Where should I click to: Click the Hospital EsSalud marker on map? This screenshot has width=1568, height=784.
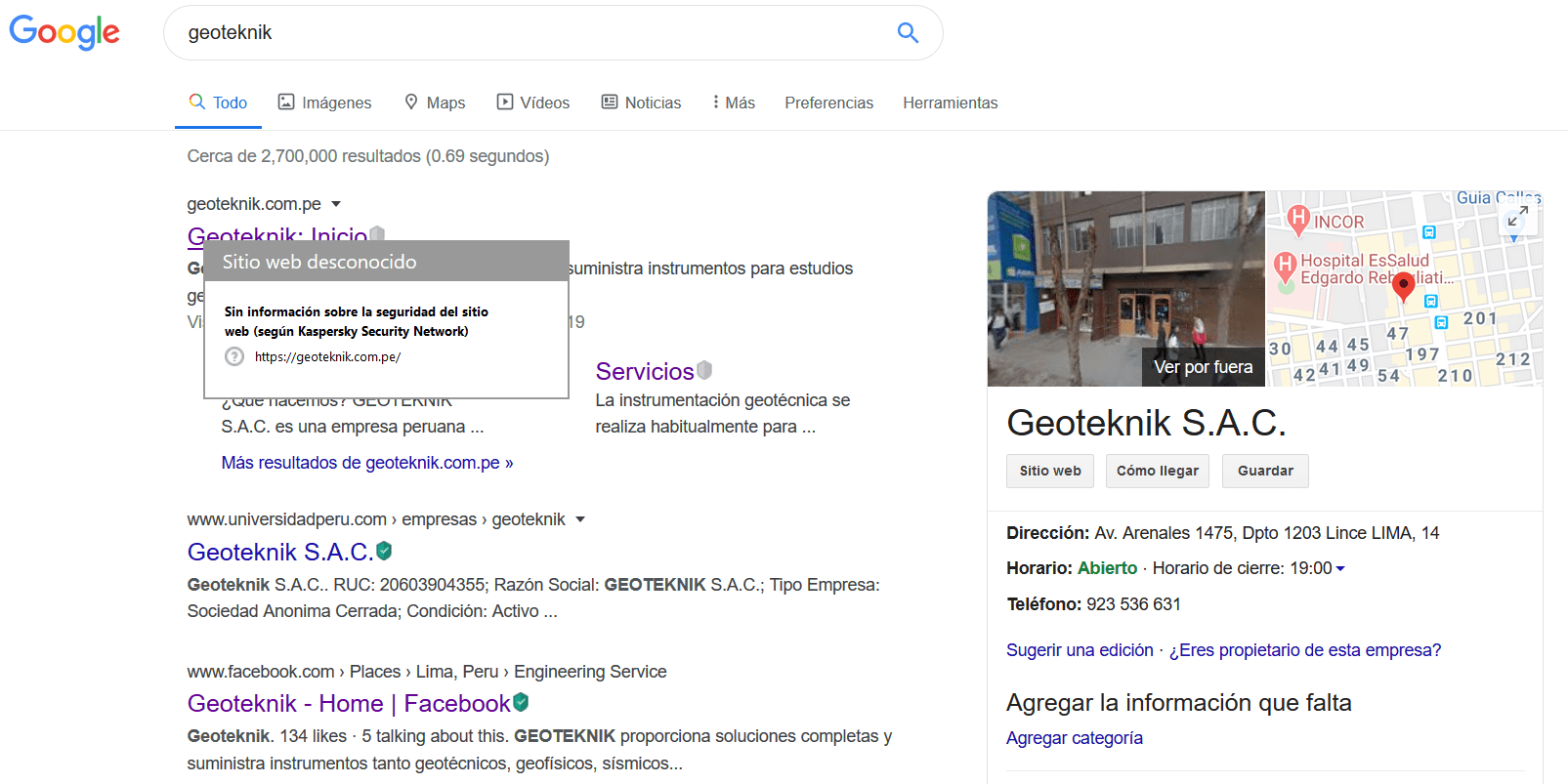[x=1286, y=266]
